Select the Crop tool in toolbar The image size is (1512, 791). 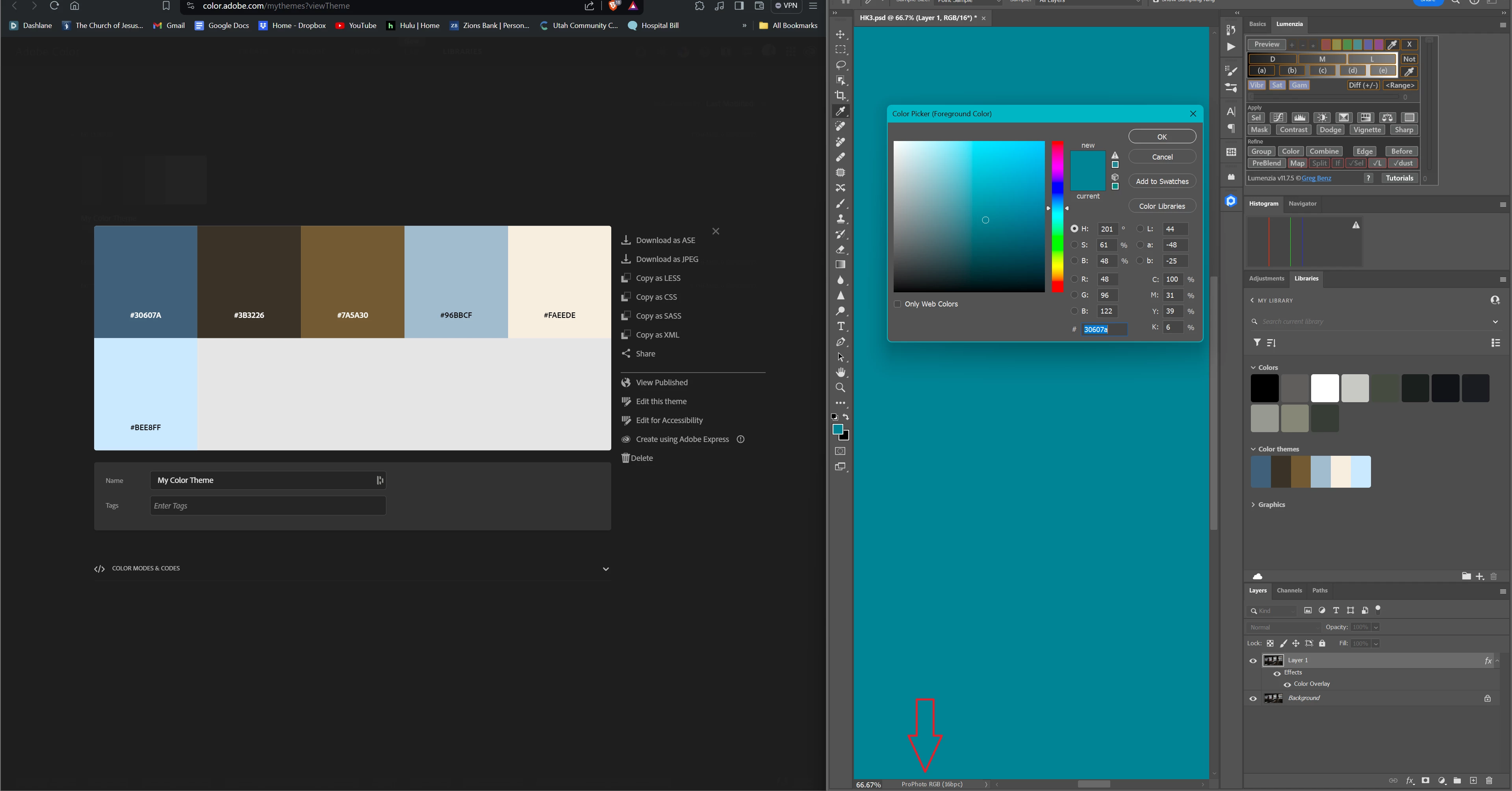[x=840, y=96]
